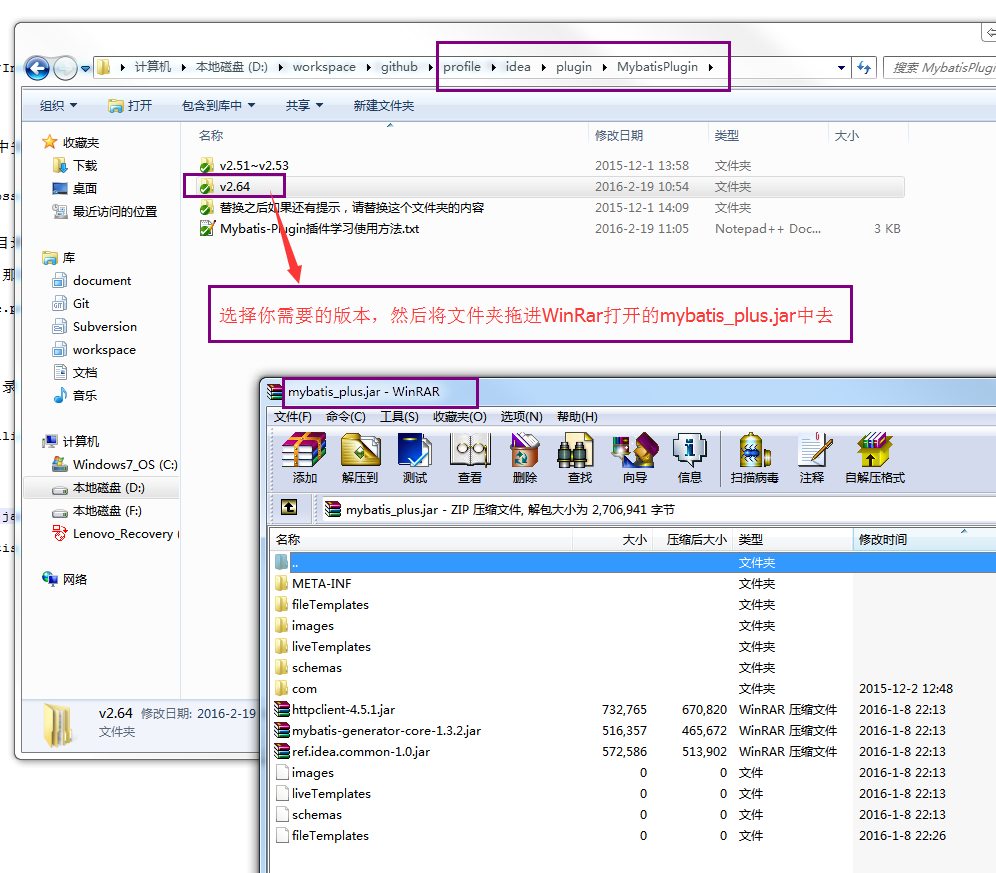Click the WinRAR Find (查找) binoculars icon
The width and height of the screenshot is (996, 873).
point(579,458)
